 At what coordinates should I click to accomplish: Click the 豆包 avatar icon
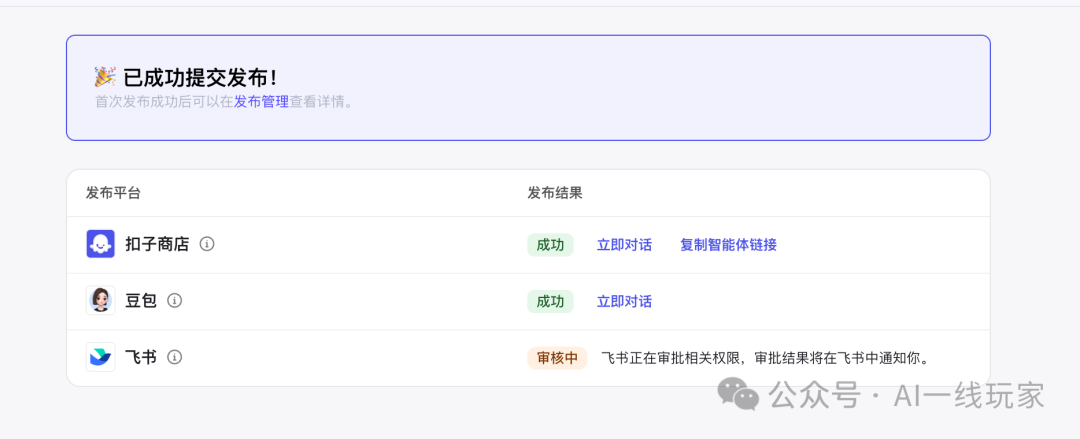click(101, 300)
